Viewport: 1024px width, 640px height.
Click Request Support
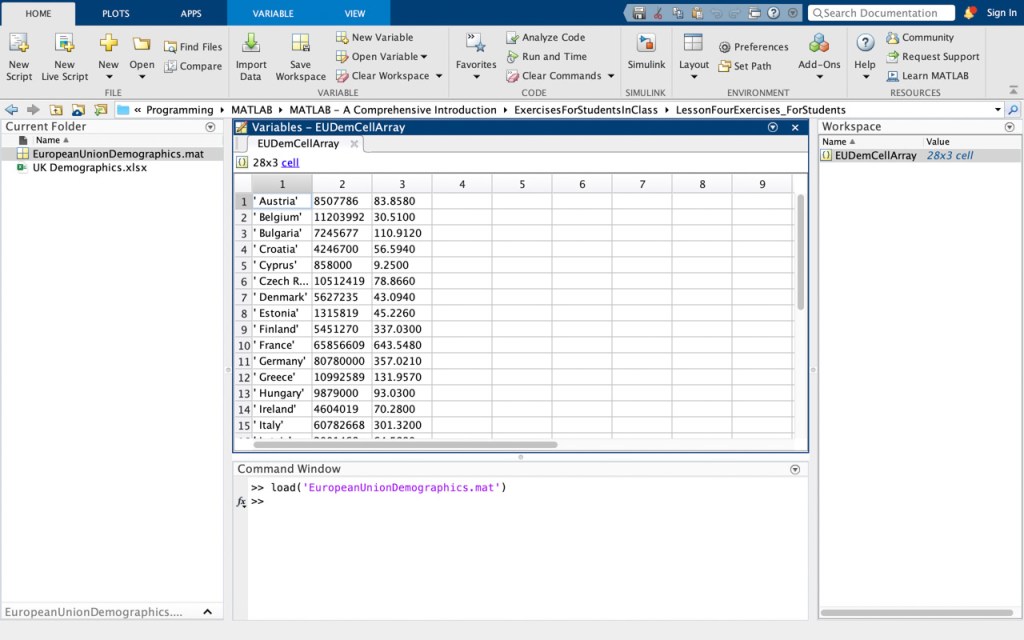point(933,56)
